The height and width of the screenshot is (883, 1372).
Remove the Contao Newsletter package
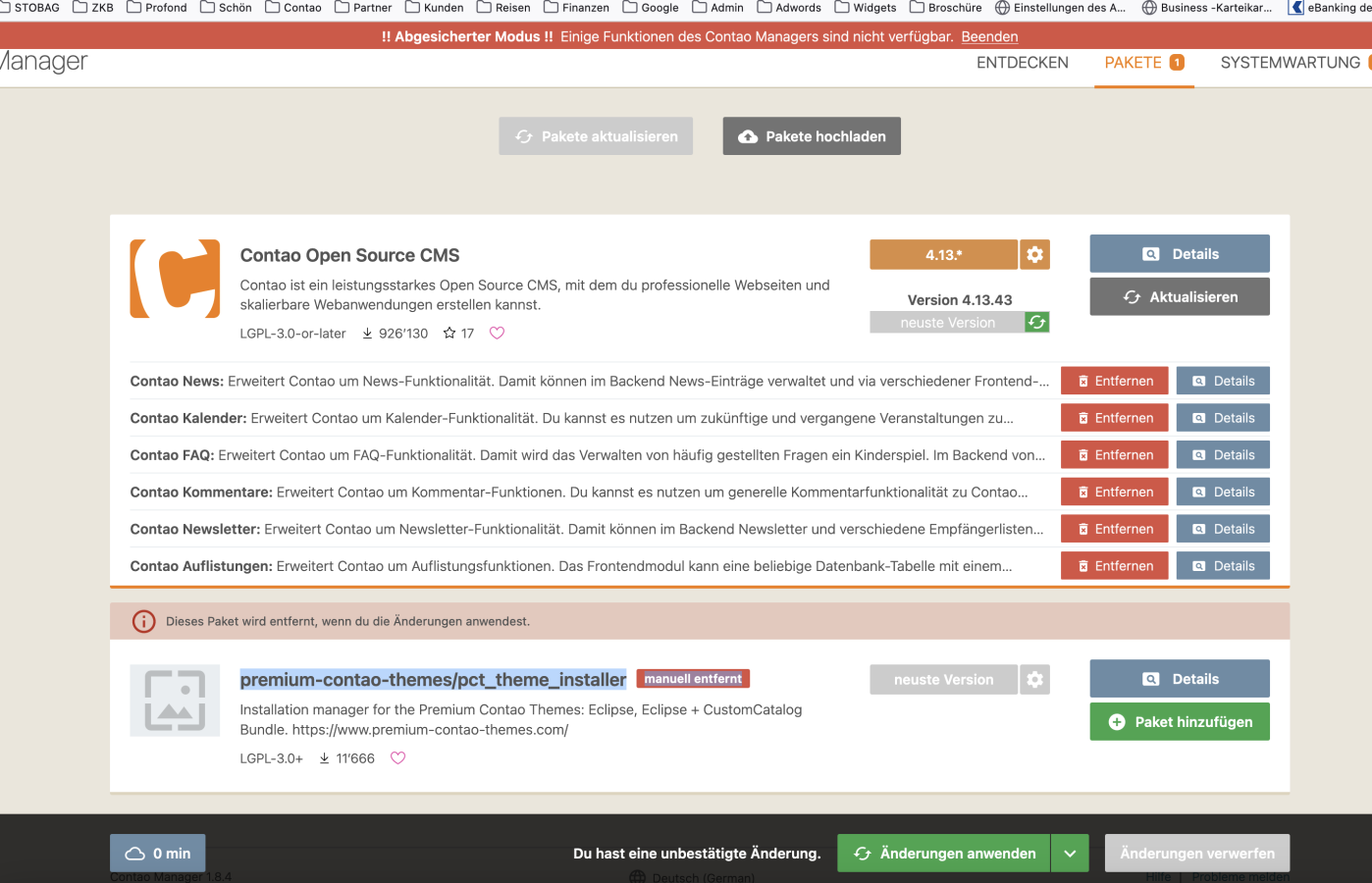[1114, 529]
